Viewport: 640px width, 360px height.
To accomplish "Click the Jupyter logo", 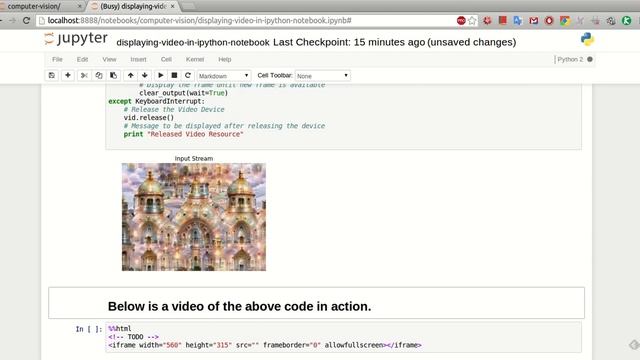I will coord(76,39).
